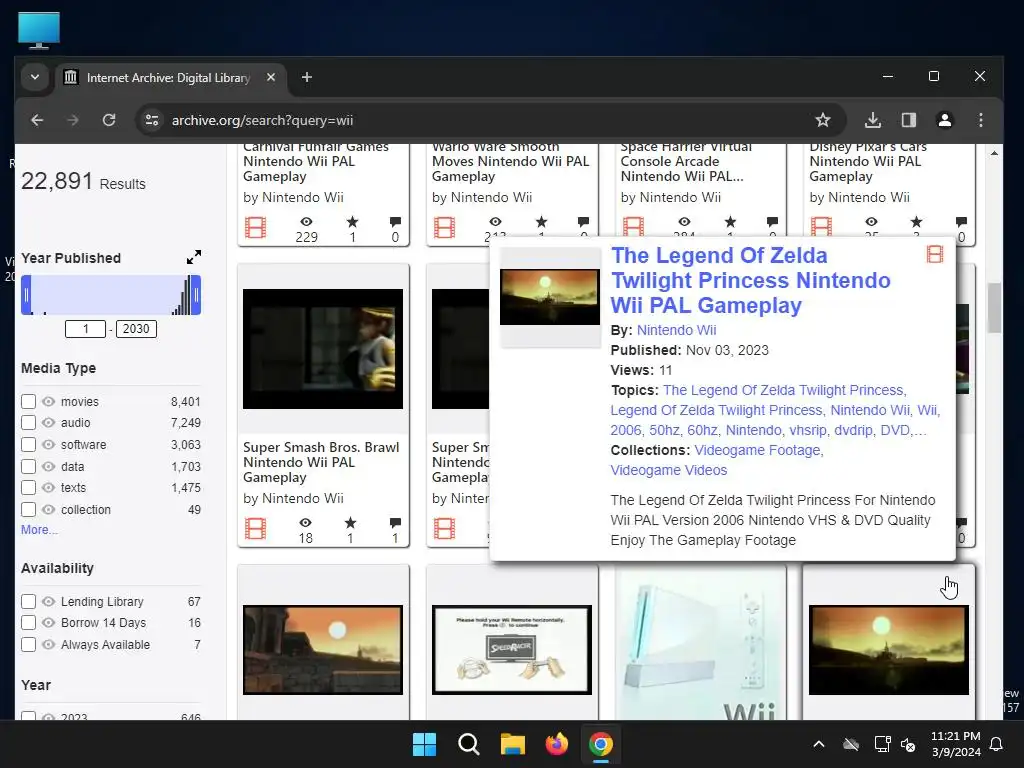Click the left handle of year slider
The width and height of the screenshot is (1024, 768).
point(26,295)
